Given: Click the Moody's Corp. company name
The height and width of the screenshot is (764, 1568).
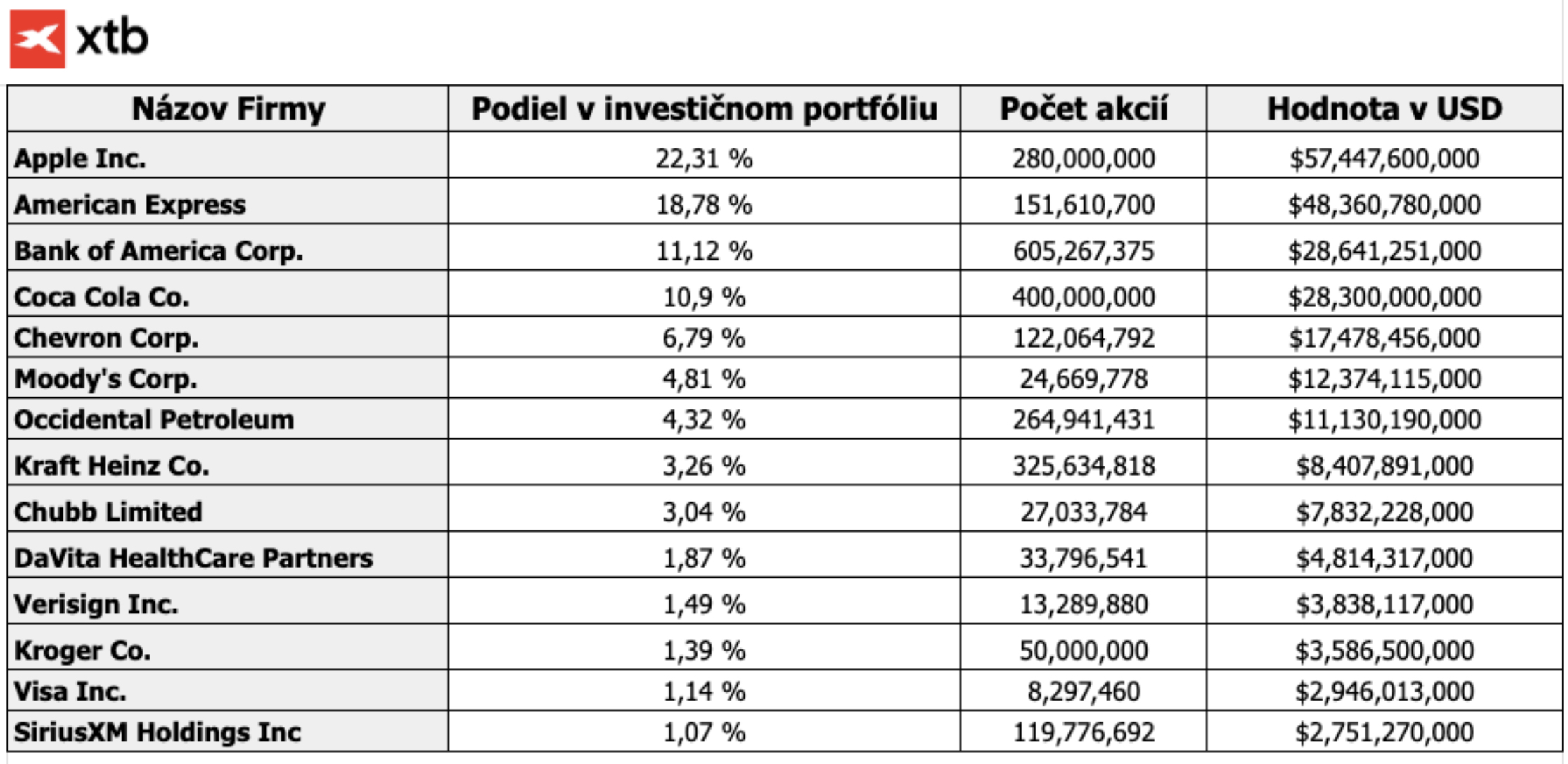Looking at the screenshot, I should [x=106, y=379].
